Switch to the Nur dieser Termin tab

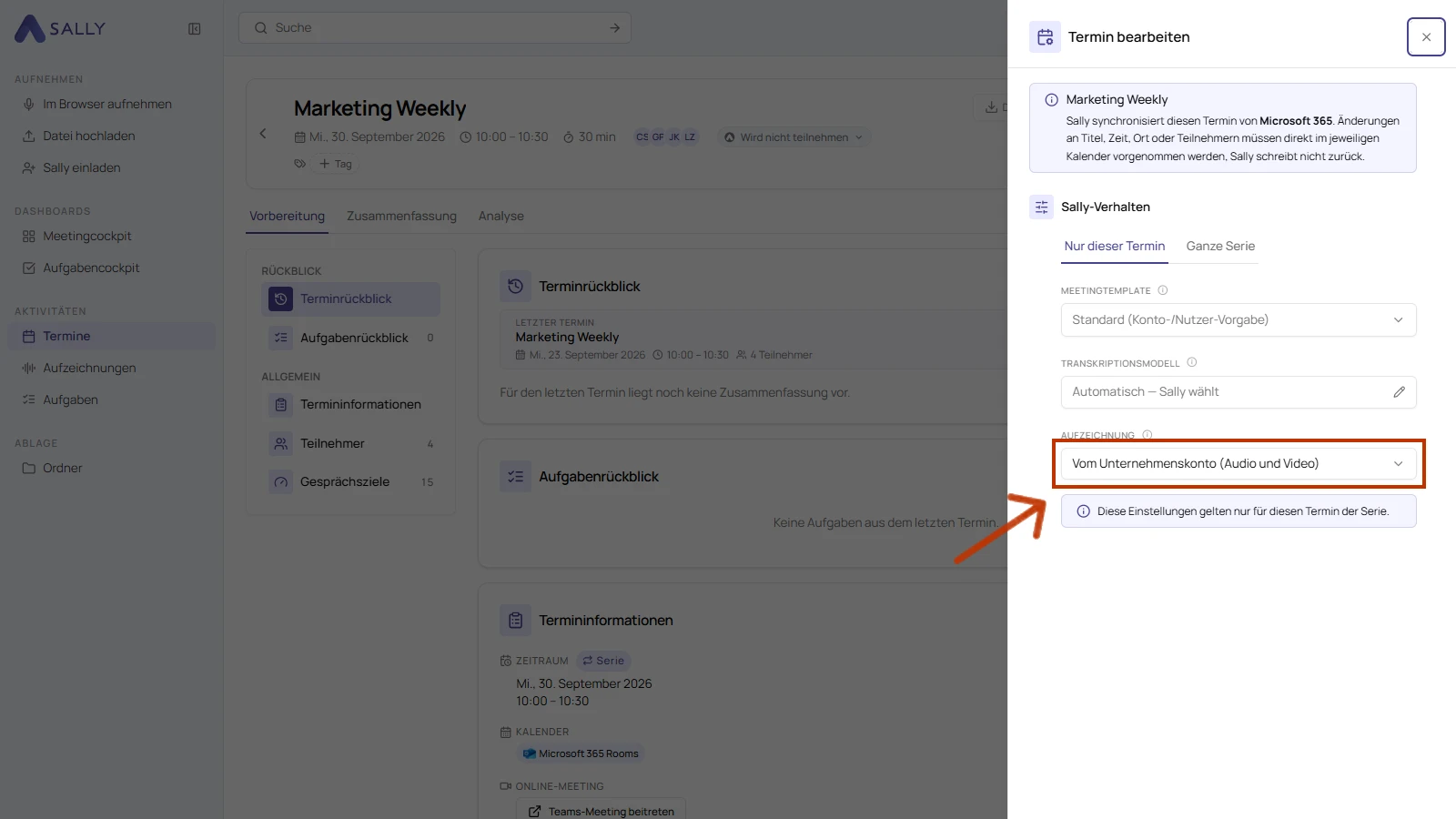click(1115, 247)
